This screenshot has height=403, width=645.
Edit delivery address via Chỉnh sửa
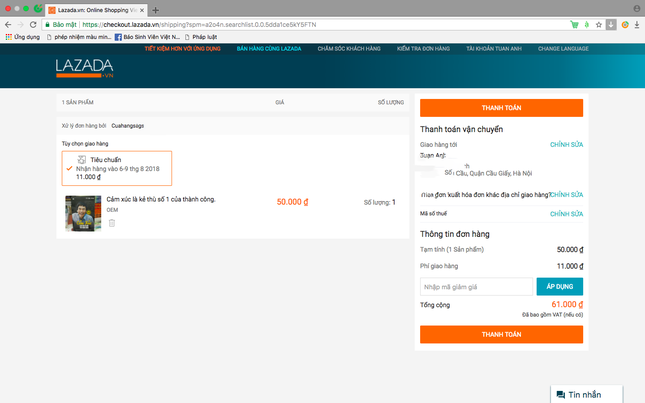566,144
